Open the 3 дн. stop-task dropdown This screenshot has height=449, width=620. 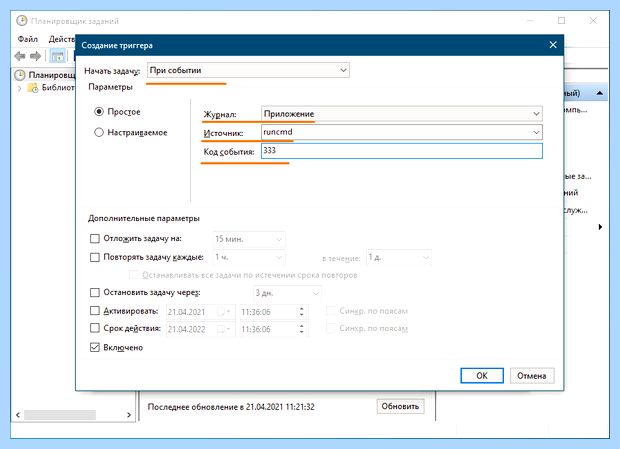tap(287, 293)
